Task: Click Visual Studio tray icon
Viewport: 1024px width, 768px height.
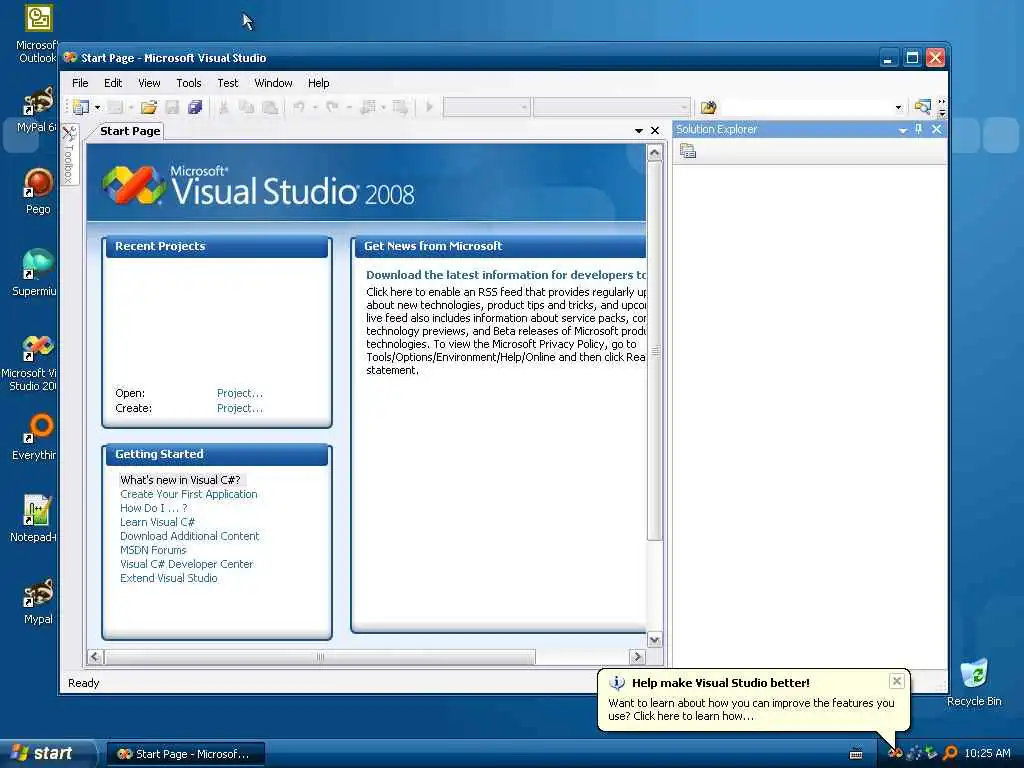Action: point(895,754)
